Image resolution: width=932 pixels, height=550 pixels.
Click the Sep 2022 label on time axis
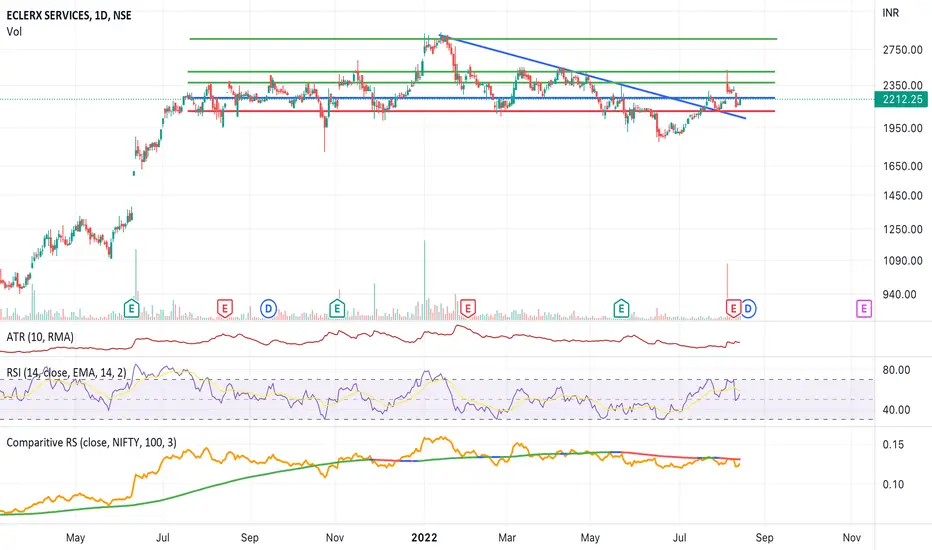pos(764,538)
